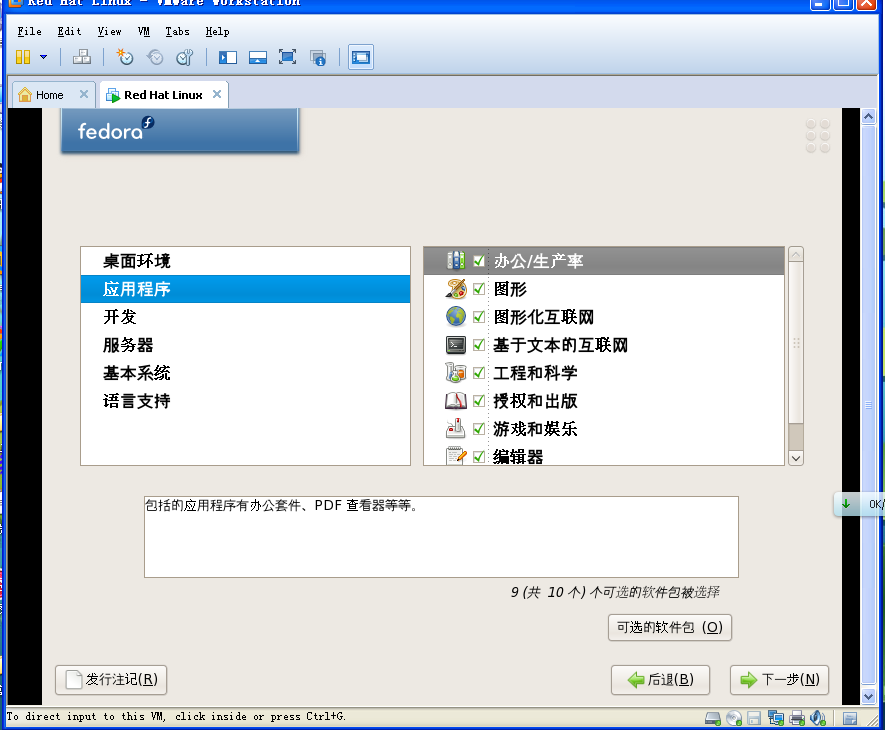Viewport: 885px width, 730px height.
Task: Disable the 工程和科学 package group
Action: (x=477, y=372)
